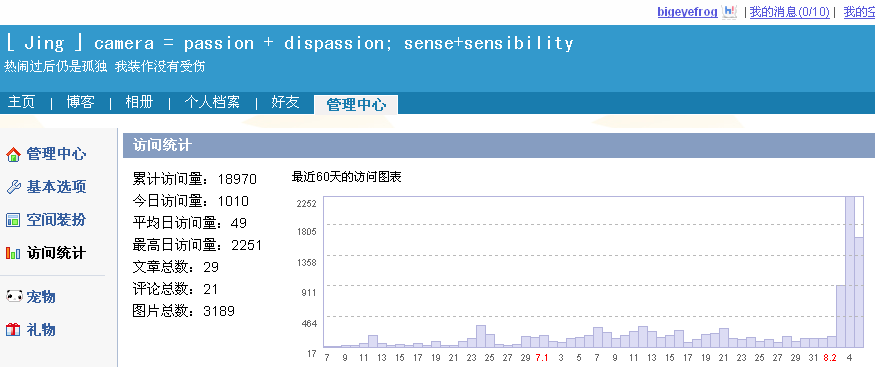Click the blog title Jing camera heading
The width and height of the screenshot is (875, 367).
289,44
